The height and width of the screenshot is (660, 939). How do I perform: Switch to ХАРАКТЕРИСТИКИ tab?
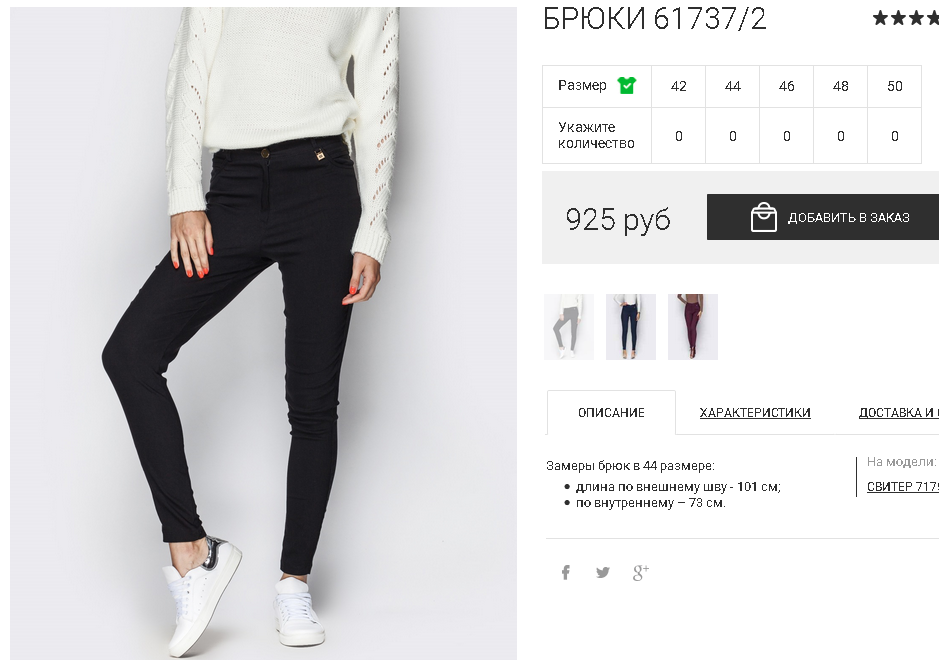755,413
